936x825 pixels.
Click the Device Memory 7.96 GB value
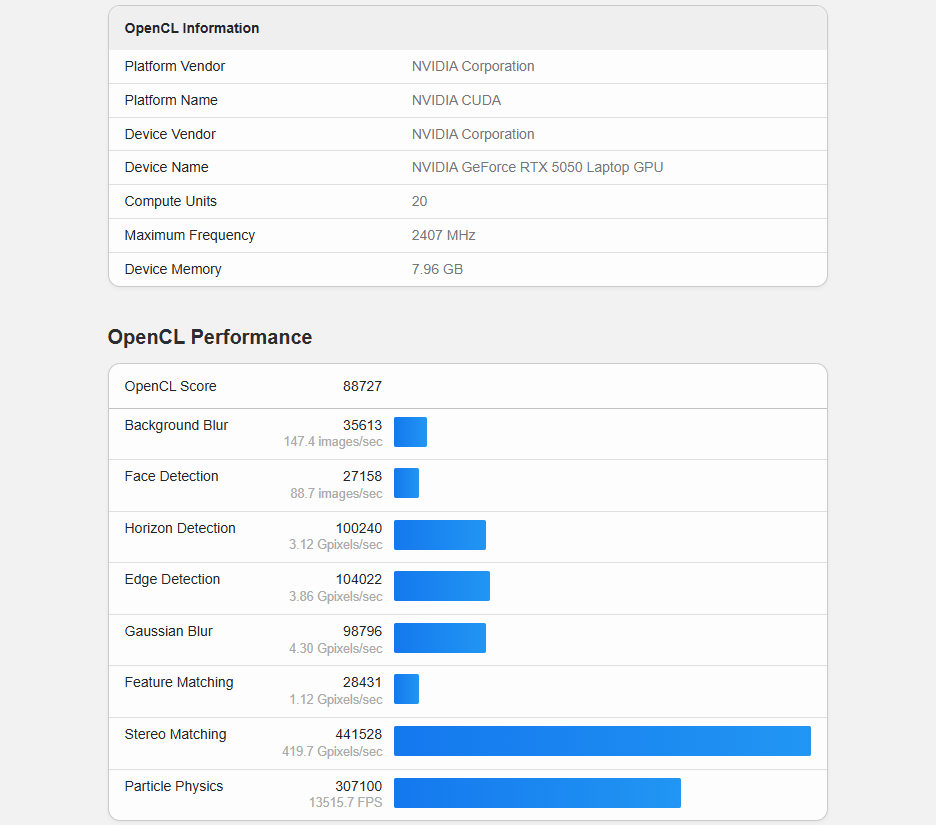(437, 269)
